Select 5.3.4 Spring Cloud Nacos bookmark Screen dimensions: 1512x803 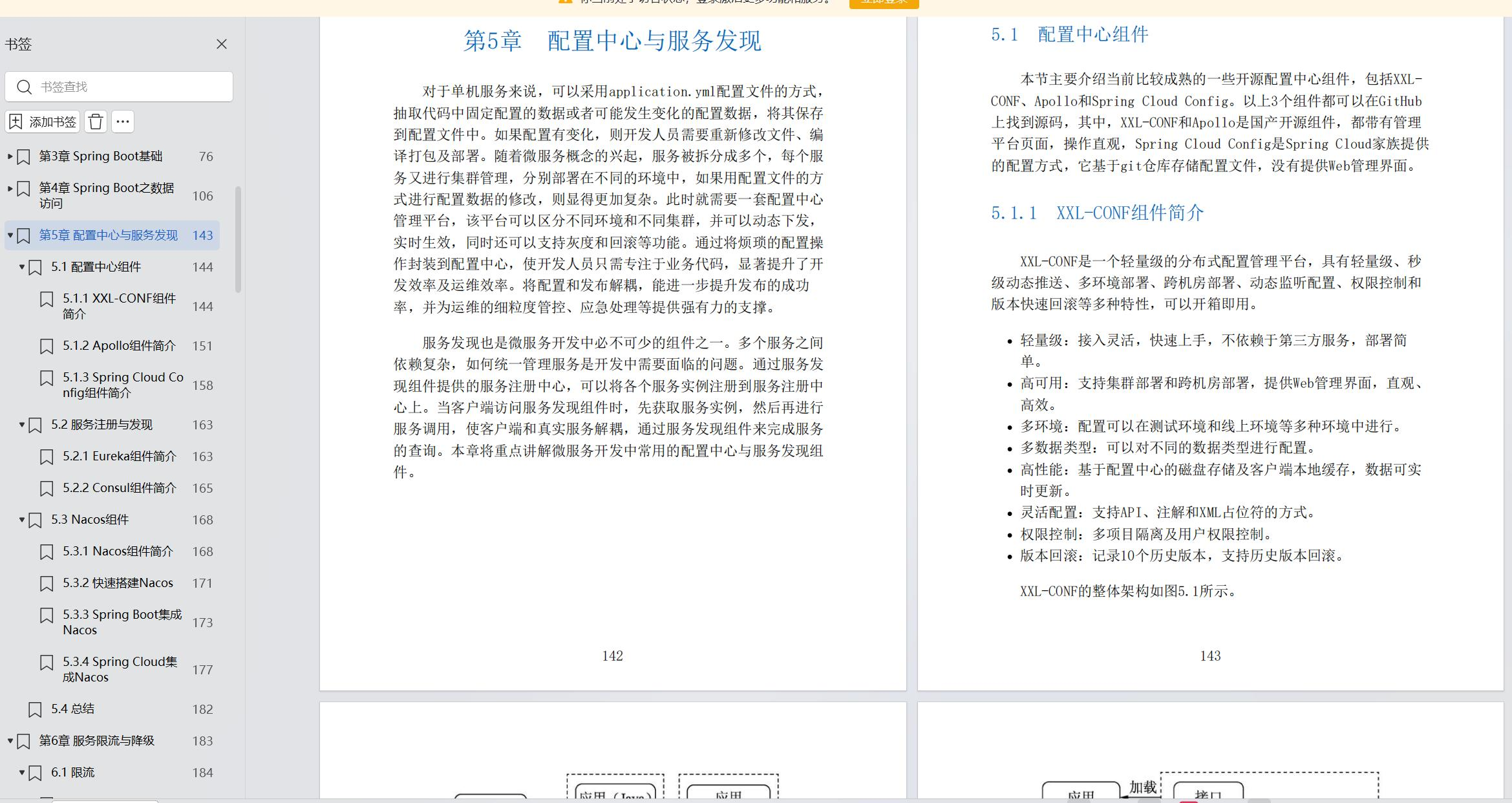[120, 669]
